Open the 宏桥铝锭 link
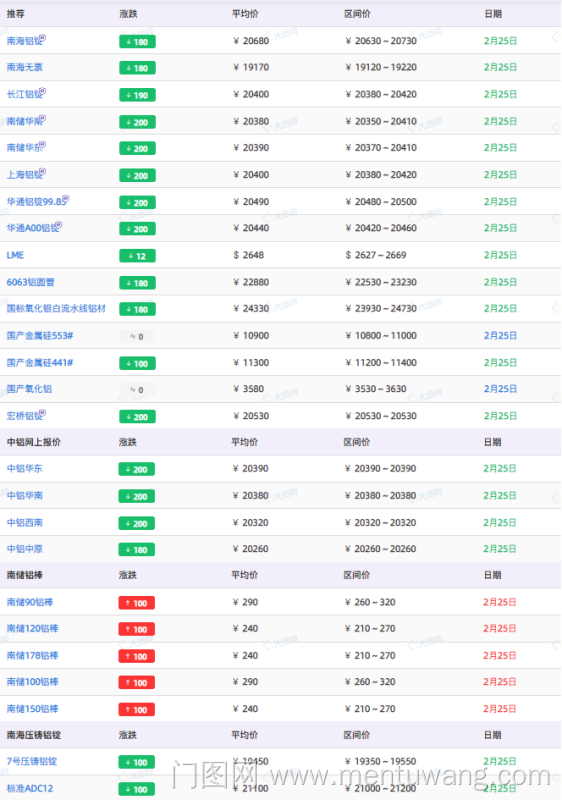The image size is (562, 800). [24, 416]
